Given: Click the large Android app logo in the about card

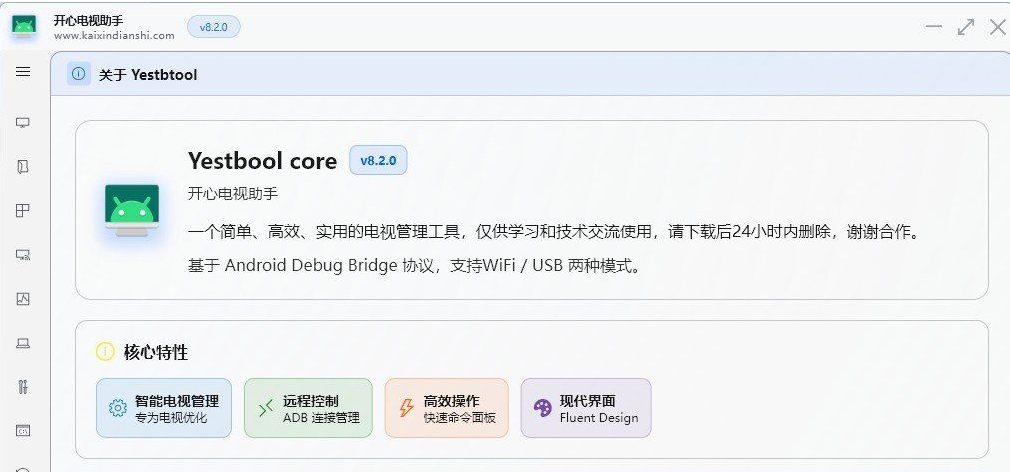Looking at the screenshot, I should click(x=132, y=210).
